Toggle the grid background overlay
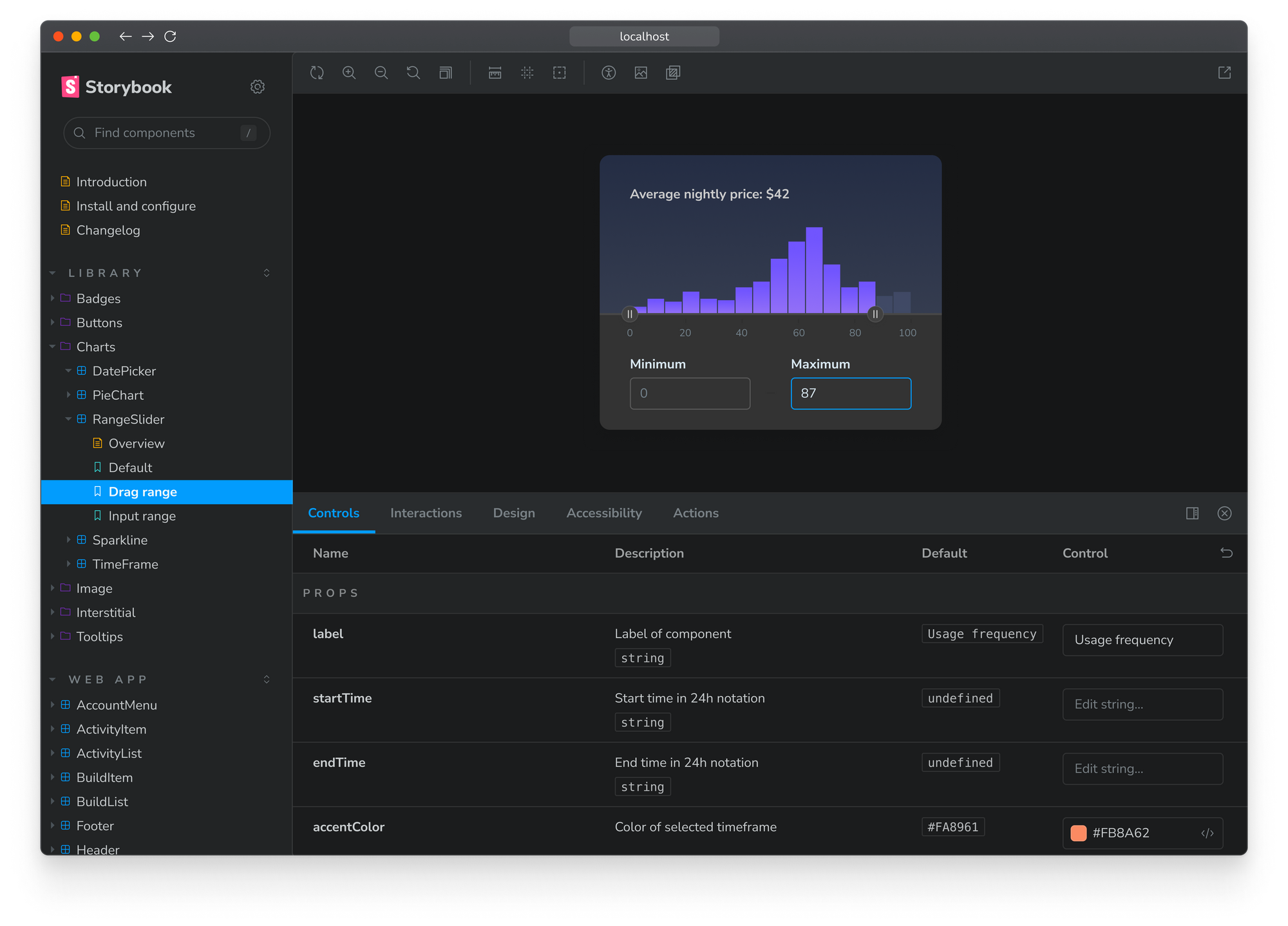The image size is (1288, 926). pyautogui.click(x=527, y=73)
